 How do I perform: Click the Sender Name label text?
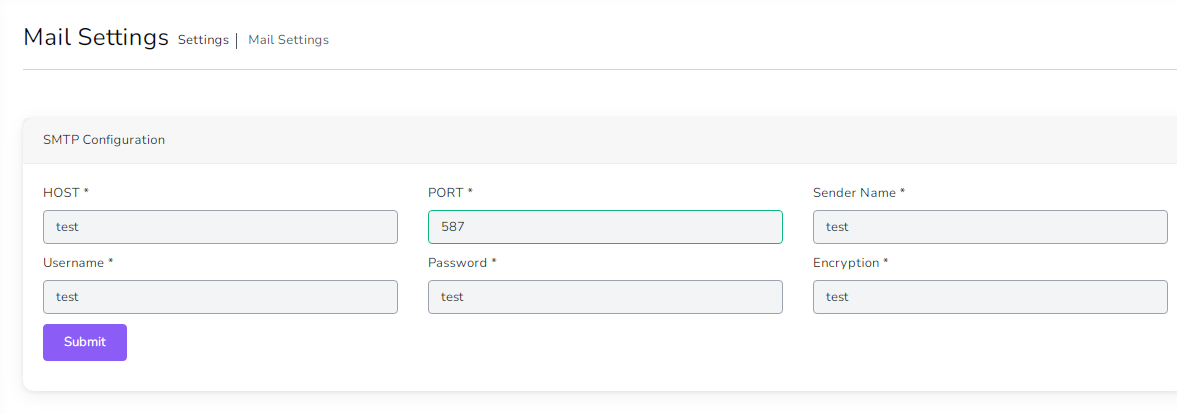[854, 192]
